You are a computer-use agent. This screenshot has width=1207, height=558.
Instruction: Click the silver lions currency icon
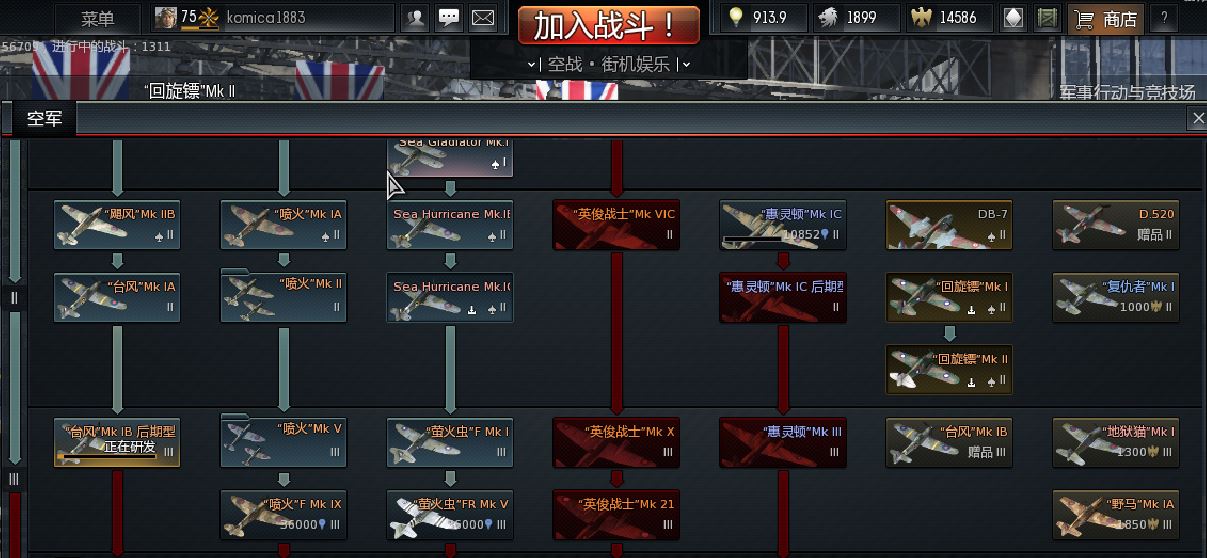828,17
